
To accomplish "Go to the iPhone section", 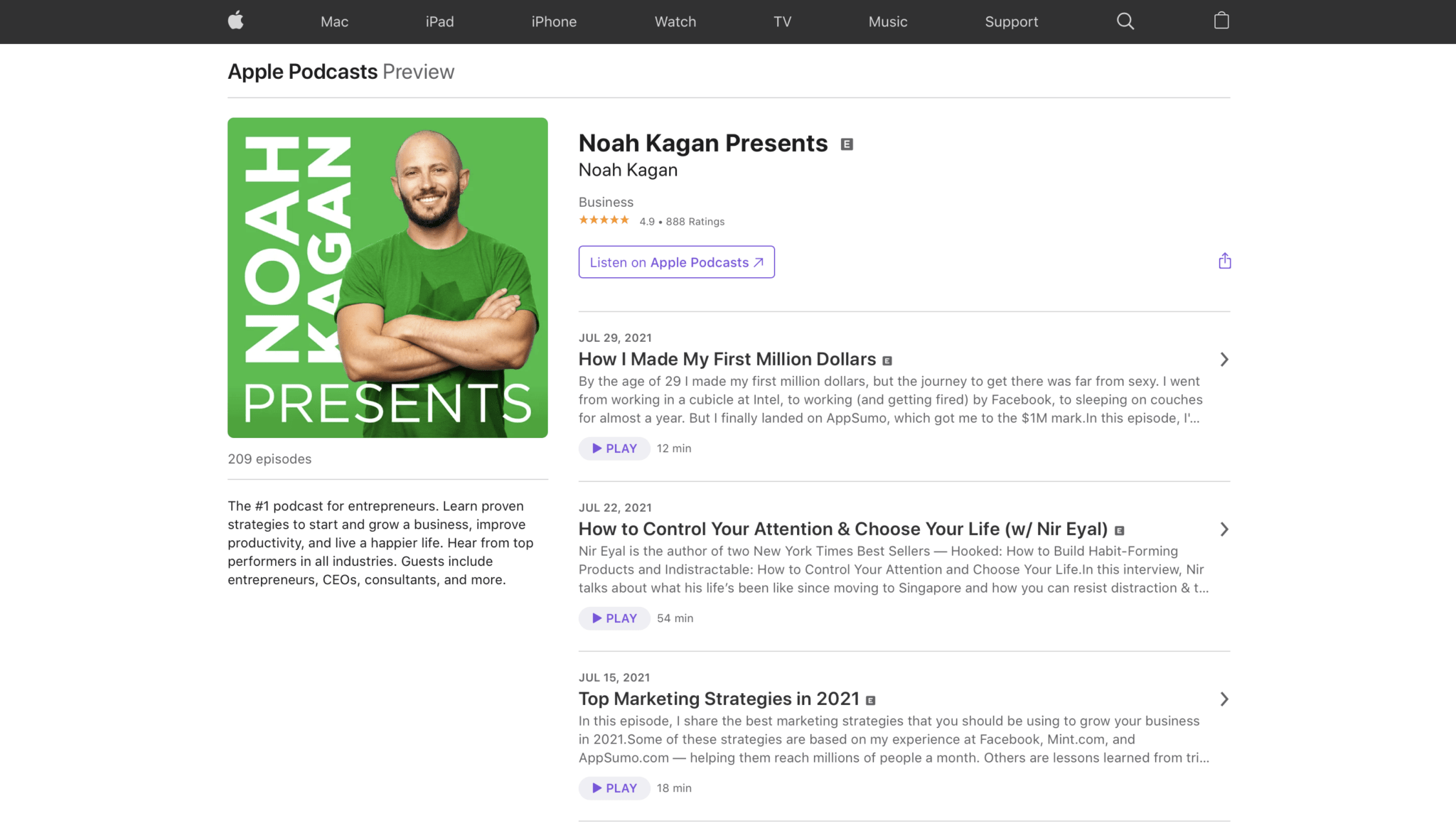I will (x=554, y=21).
